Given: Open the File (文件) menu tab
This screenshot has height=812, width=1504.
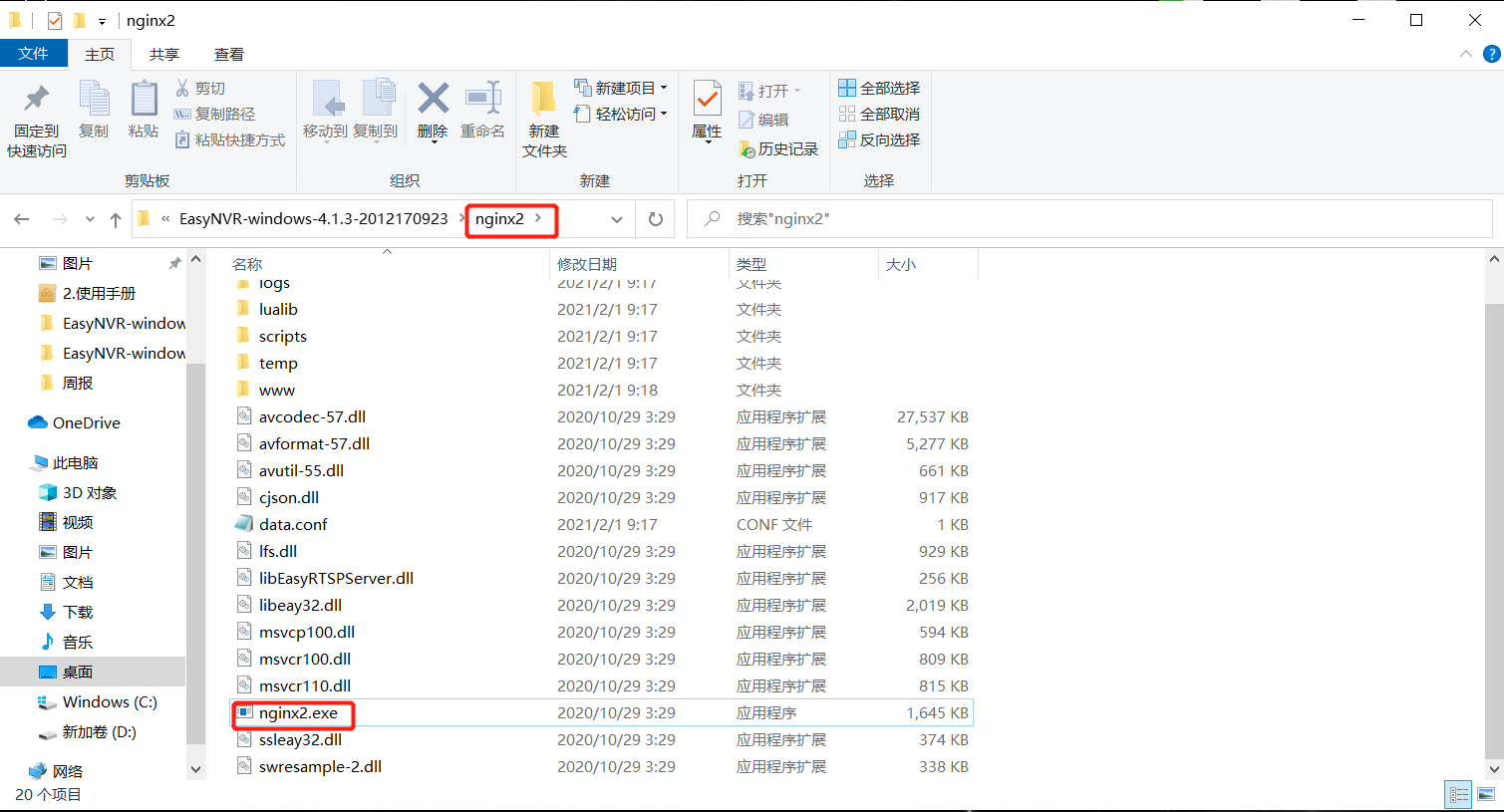Looking at the screenshot, I should (34, 54).
